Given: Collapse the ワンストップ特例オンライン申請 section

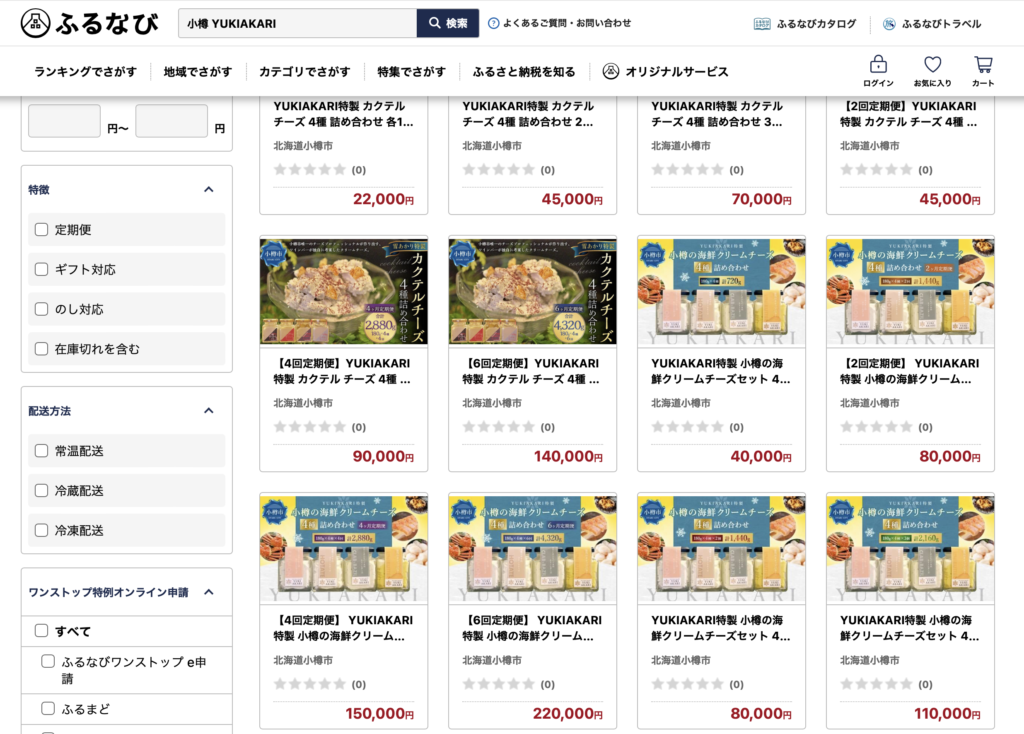Looking at the screenshot, I should pyautogui.click(x=209, y=592).
